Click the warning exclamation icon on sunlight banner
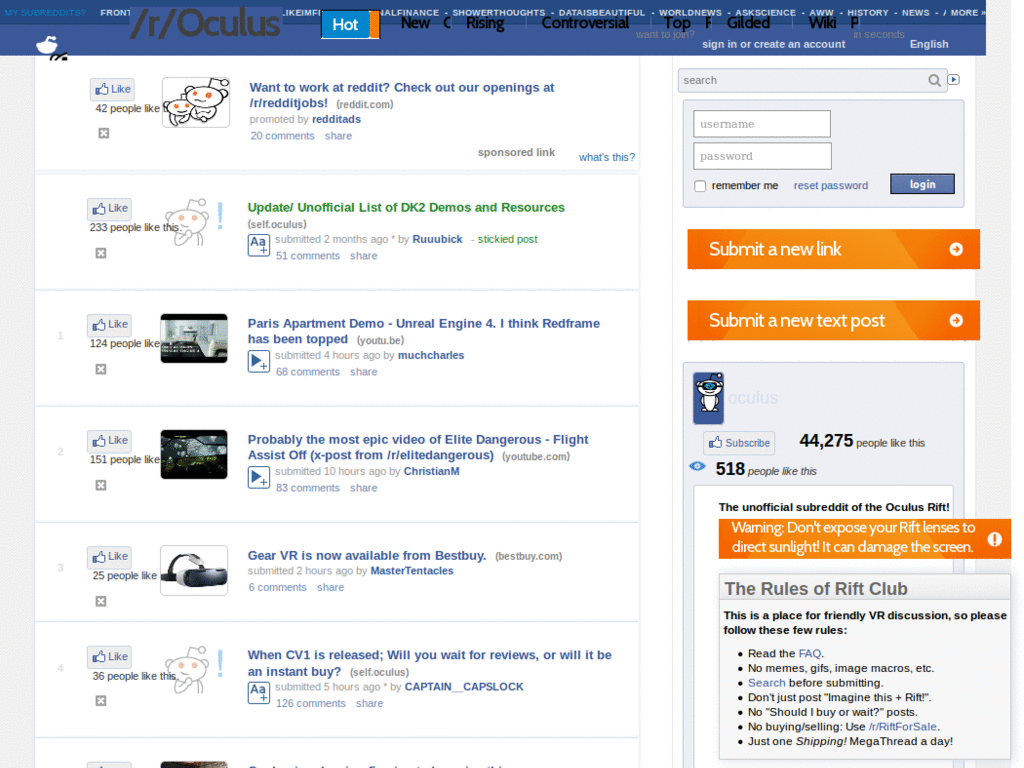Screen dimensions: 1024x768 coord(995,539)
